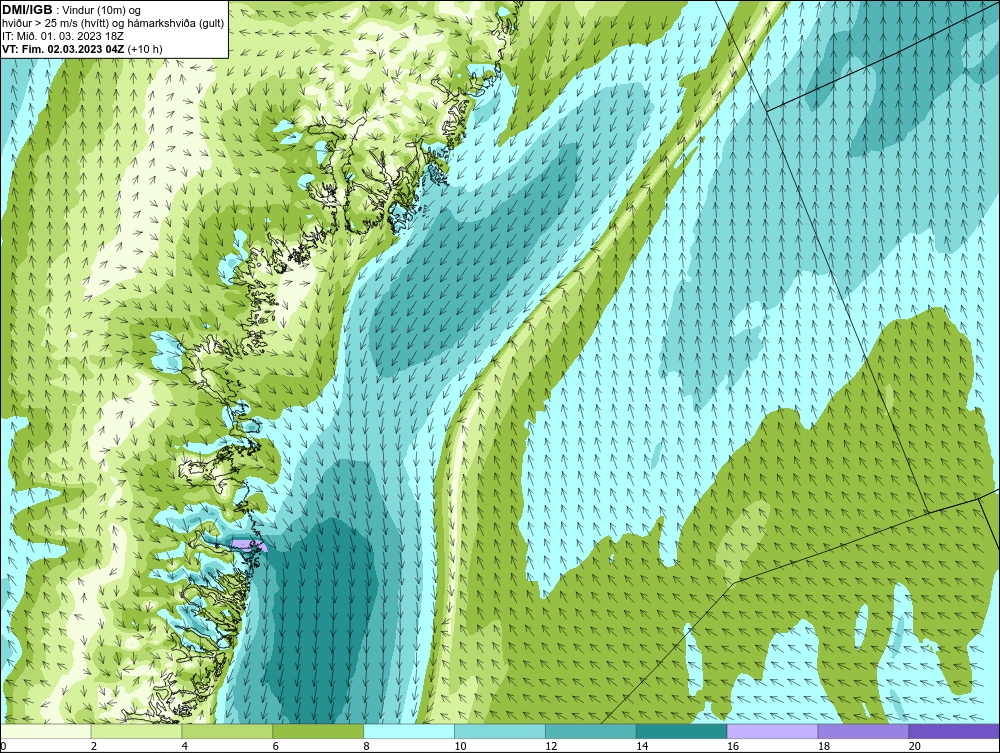Click the legend label '20'
The height and width of the screenshot is (753, 1000).
915,746
